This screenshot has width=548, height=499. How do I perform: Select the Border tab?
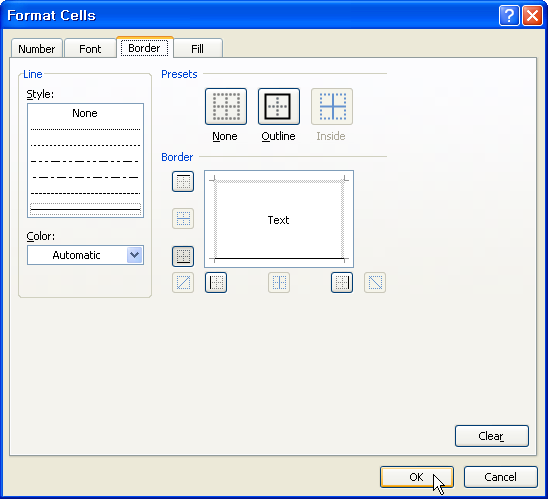144,48
